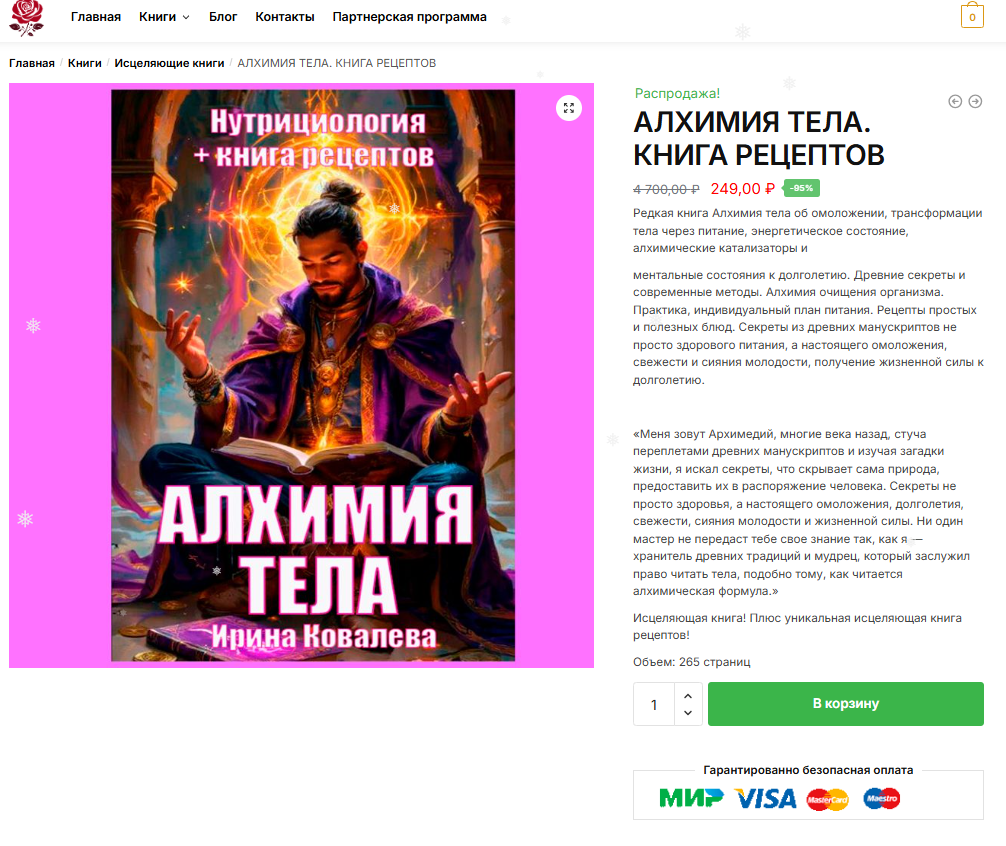
Task: Click the MasterCard payment logo
Action: point(828,799)
